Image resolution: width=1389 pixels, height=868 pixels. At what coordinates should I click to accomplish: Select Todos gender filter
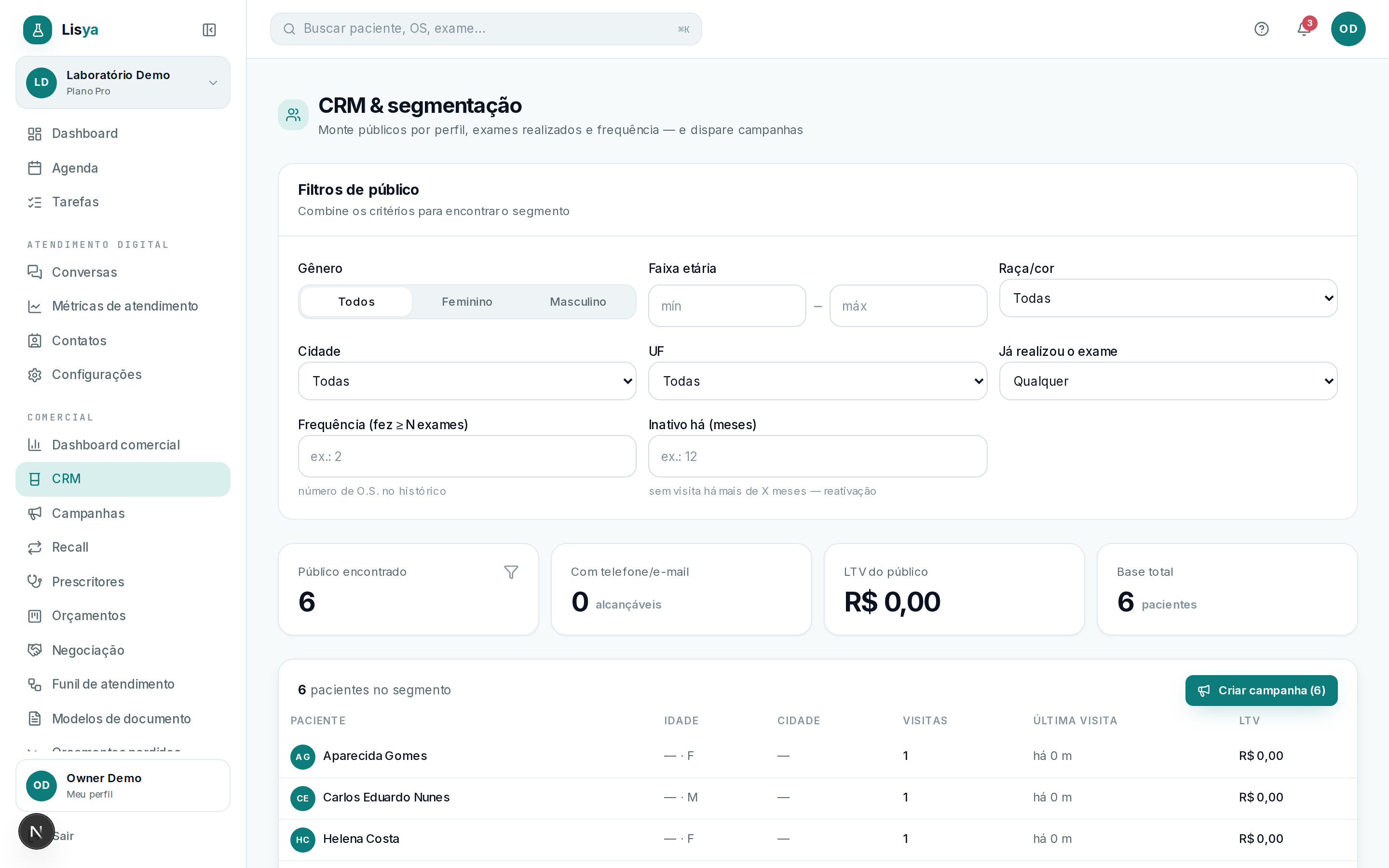356,302
